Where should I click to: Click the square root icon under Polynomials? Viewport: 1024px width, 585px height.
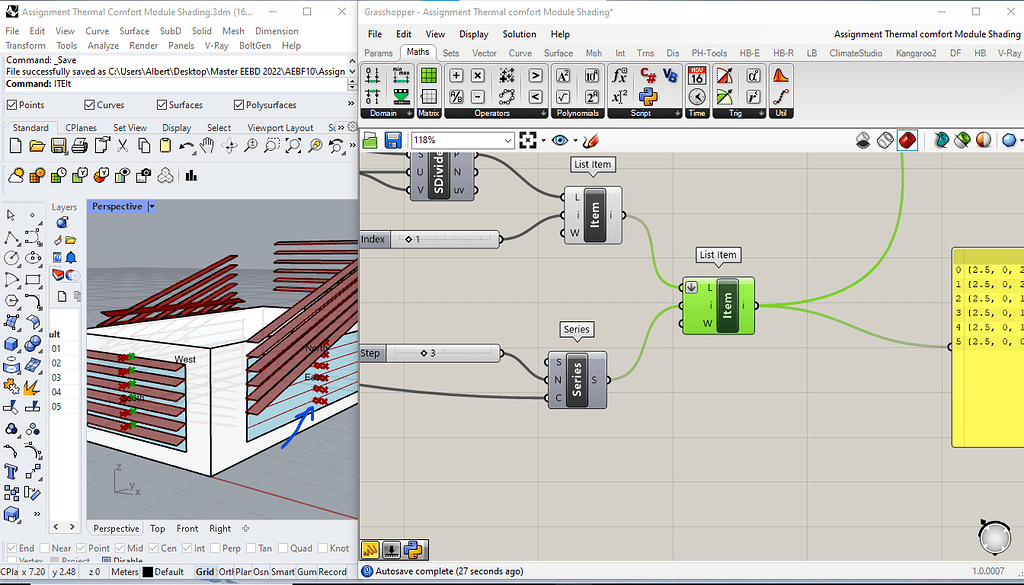(564, 96)
